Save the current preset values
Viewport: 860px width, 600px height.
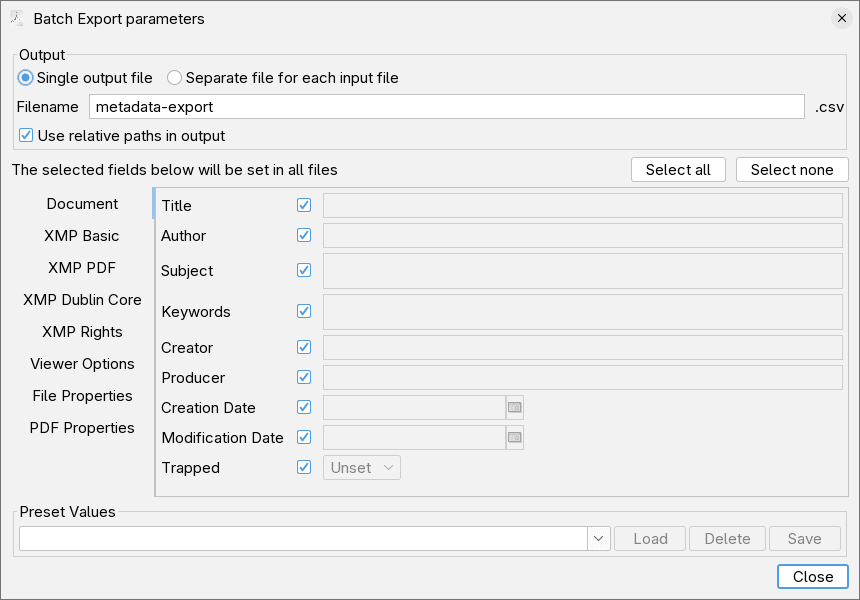tap(804, 538)
